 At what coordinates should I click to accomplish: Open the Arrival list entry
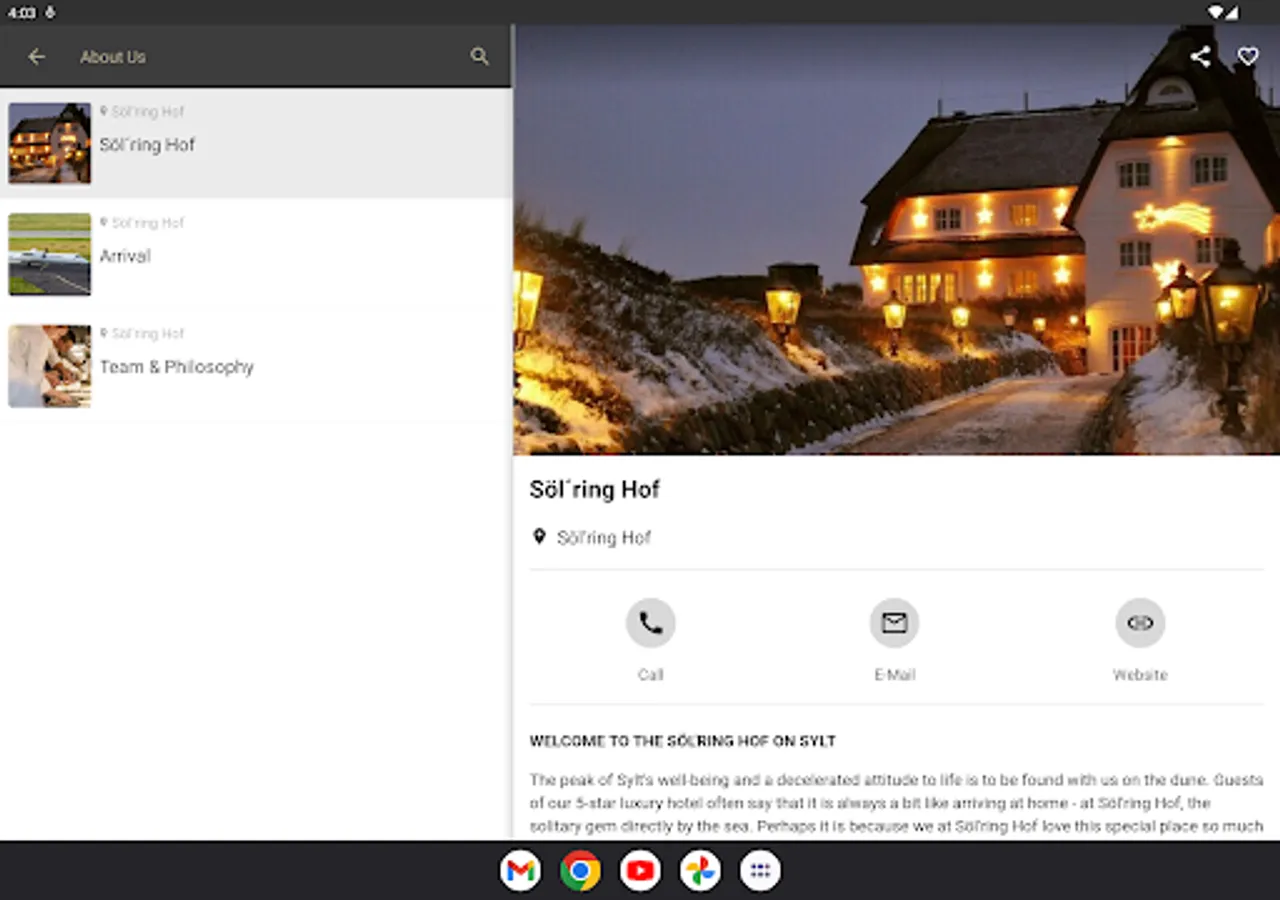coord(255,254)
